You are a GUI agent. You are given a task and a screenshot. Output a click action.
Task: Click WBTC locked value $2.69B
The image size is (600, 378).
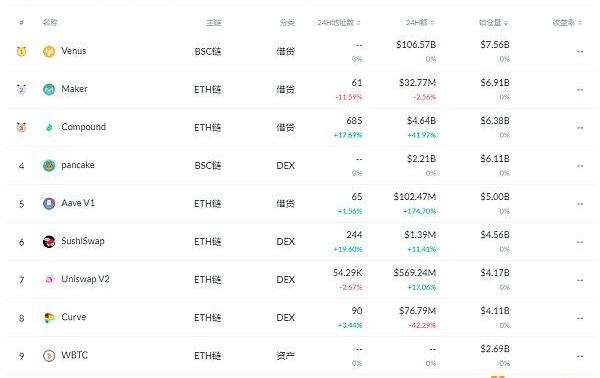(x=495, y=349)
